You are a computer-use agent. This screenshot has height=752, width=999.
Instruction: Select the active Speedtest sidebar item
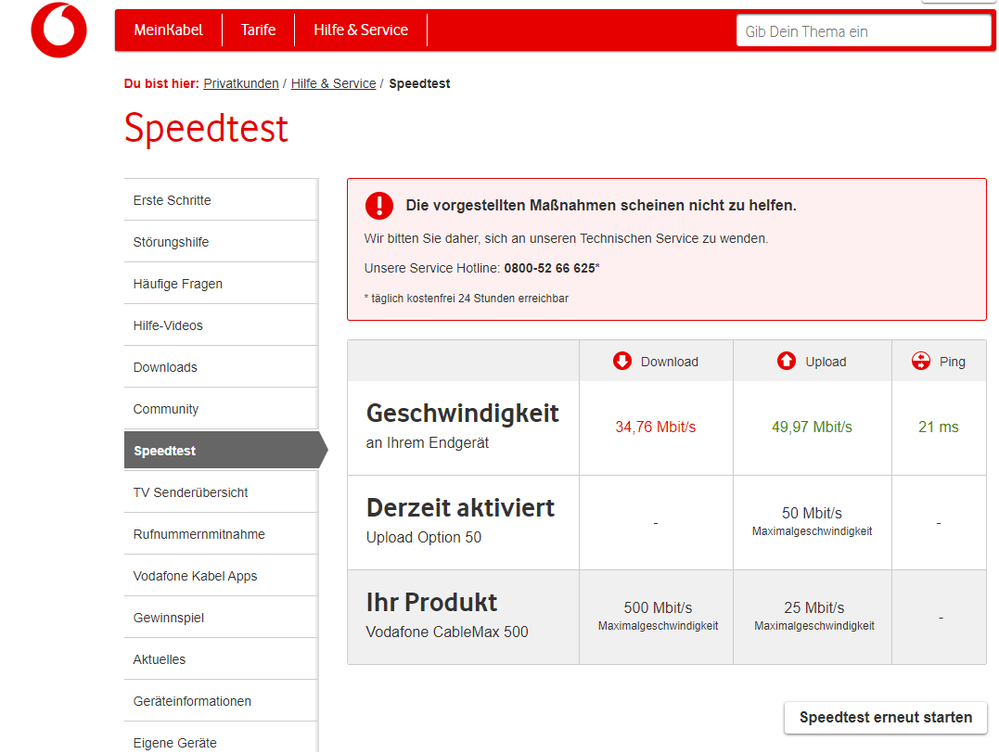226,451
